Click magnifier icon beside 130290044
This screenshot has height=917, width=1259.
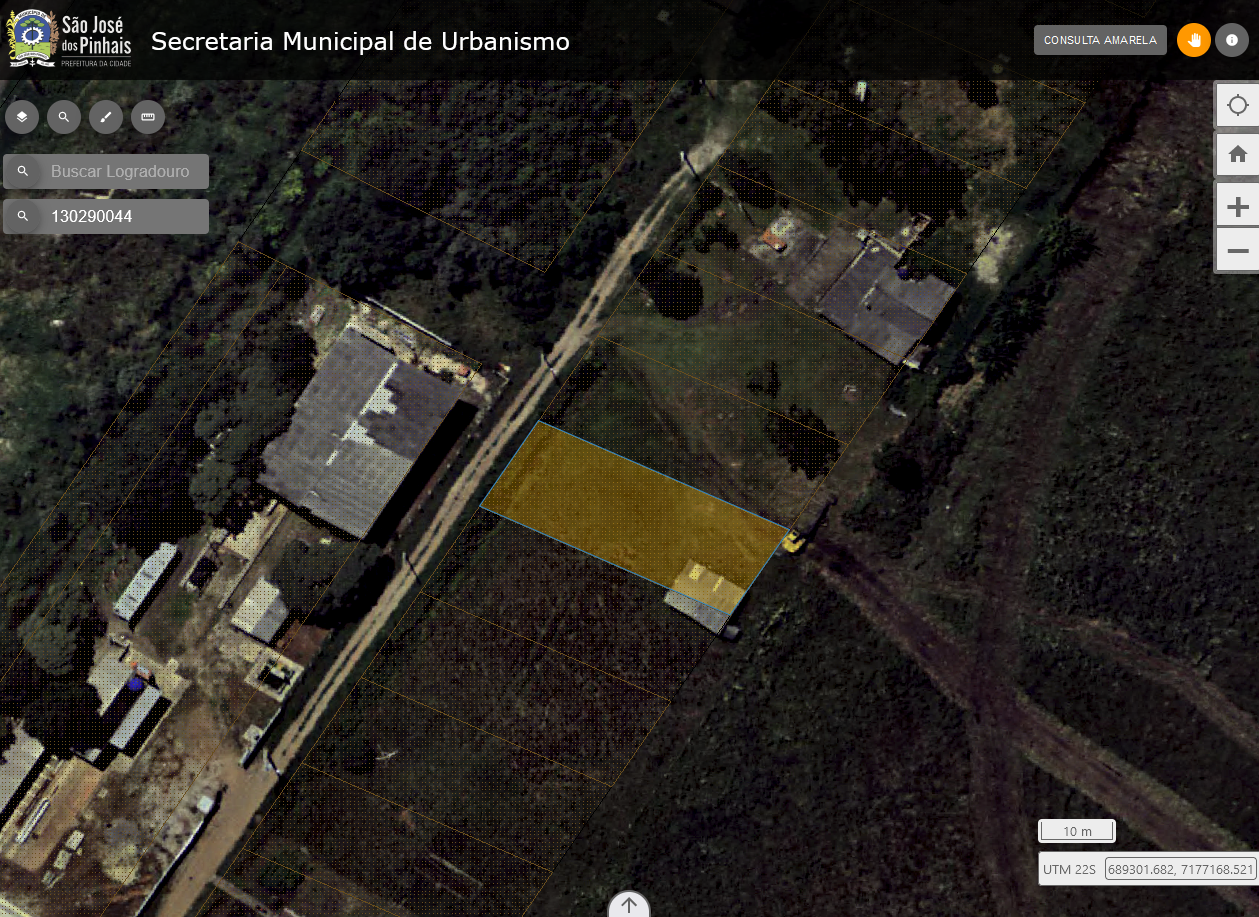23,216
